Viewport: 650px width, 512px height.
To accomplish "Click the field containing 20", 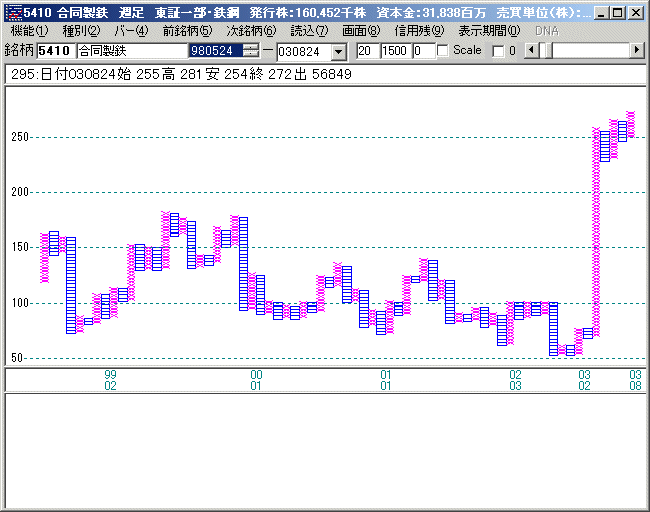I will [368, 51].
